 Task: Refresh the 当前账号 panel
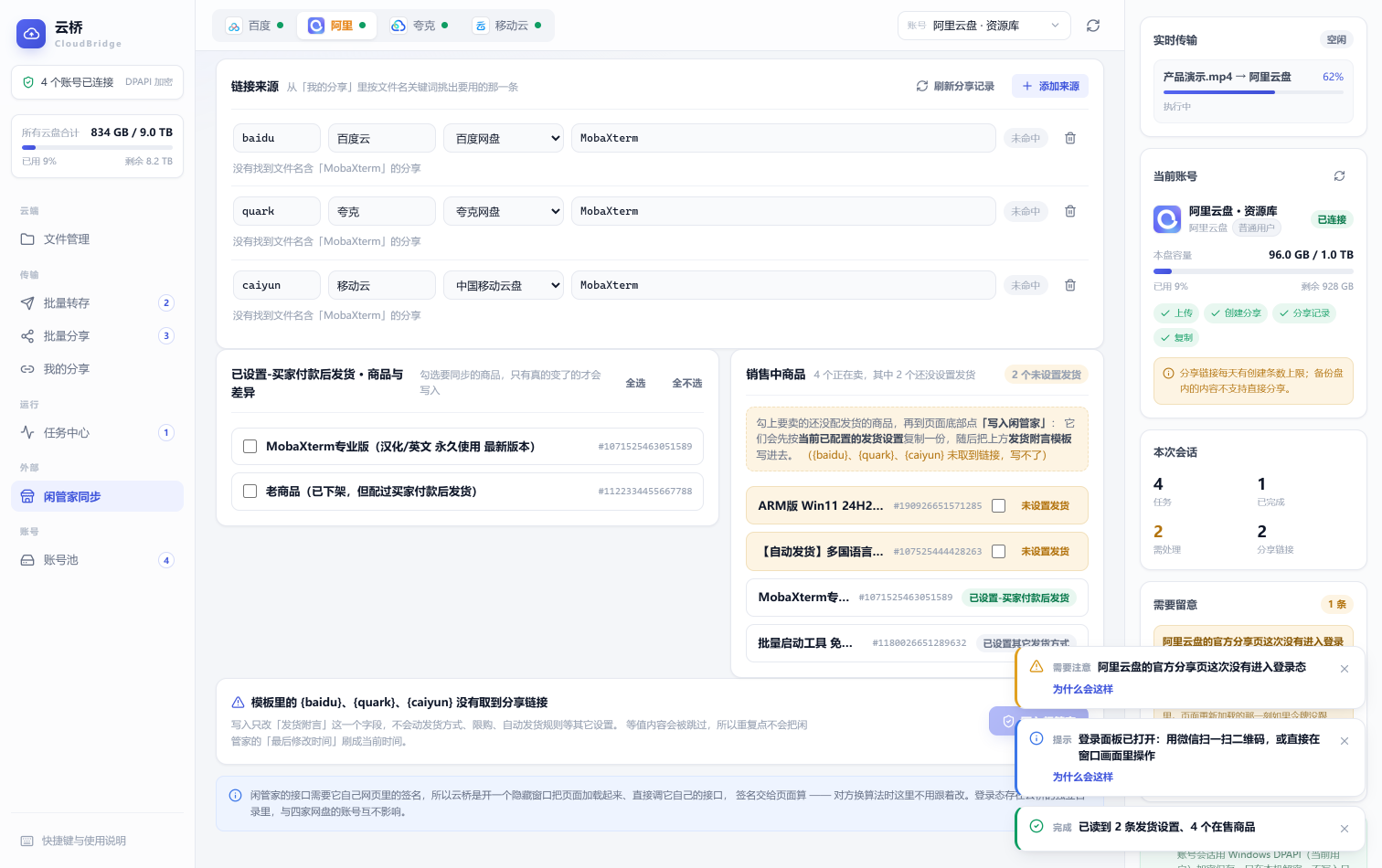(x=1339, y=175)
